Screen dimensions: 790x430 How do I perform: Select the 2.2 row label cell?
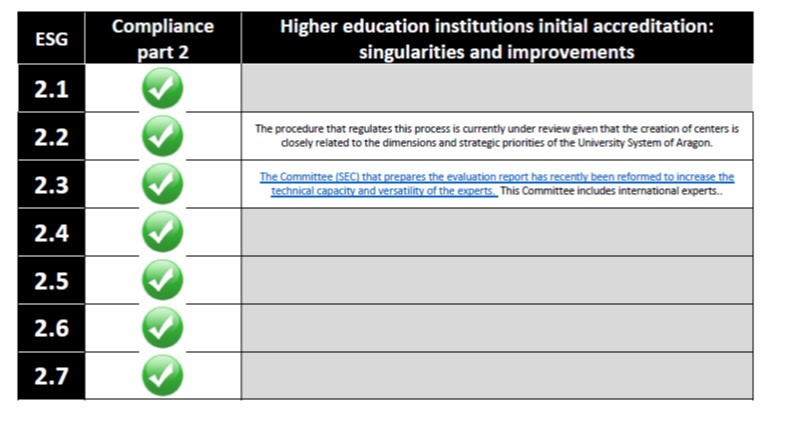click(51, 136)
